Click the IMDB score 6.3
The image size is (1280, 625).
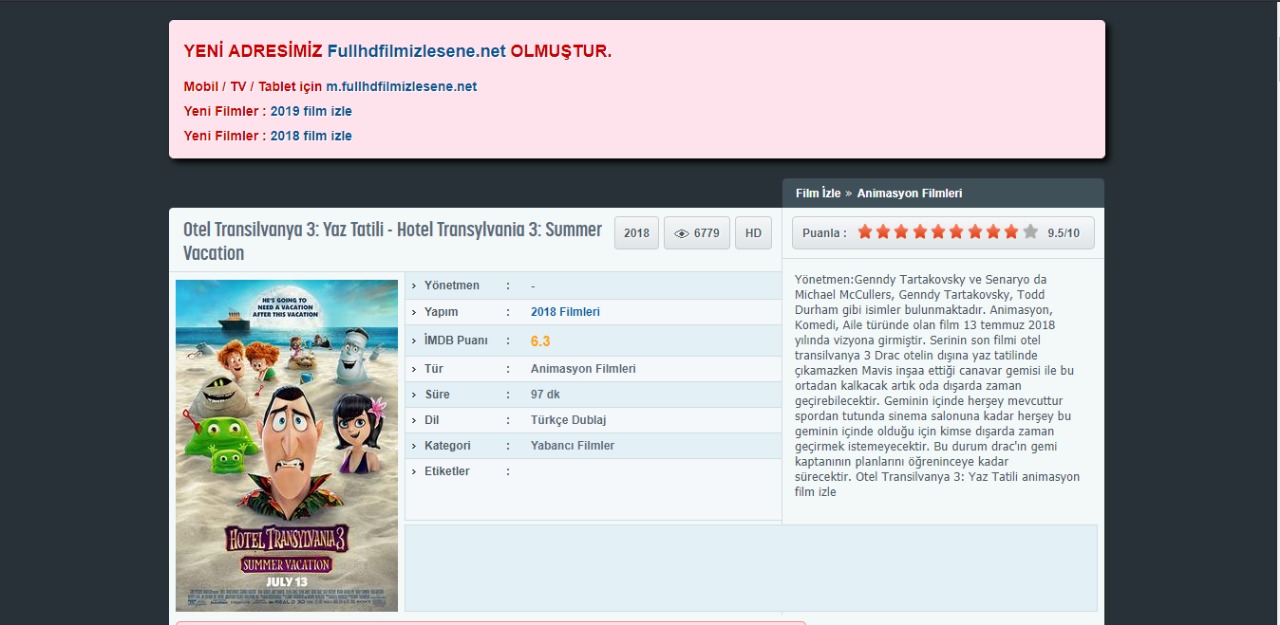(540, 341)
